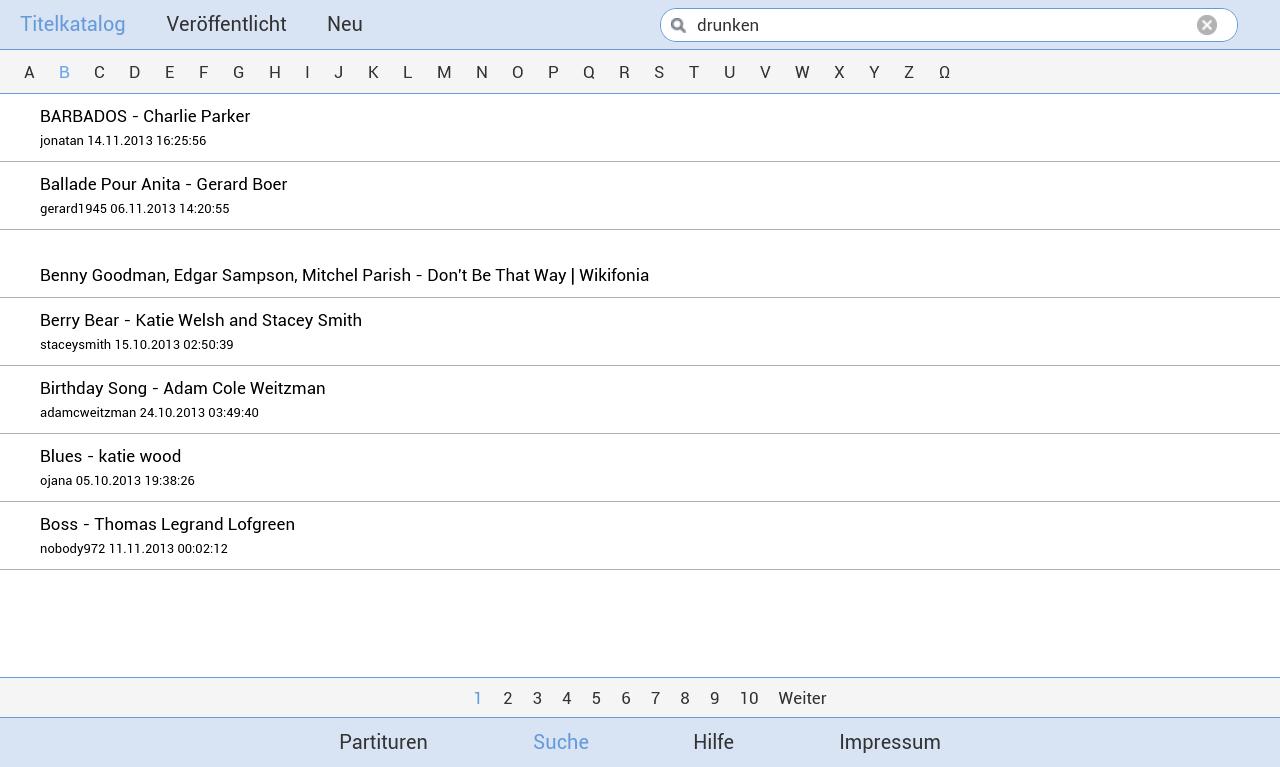
Task: Open titles starting with V
Action: [765, 72]
